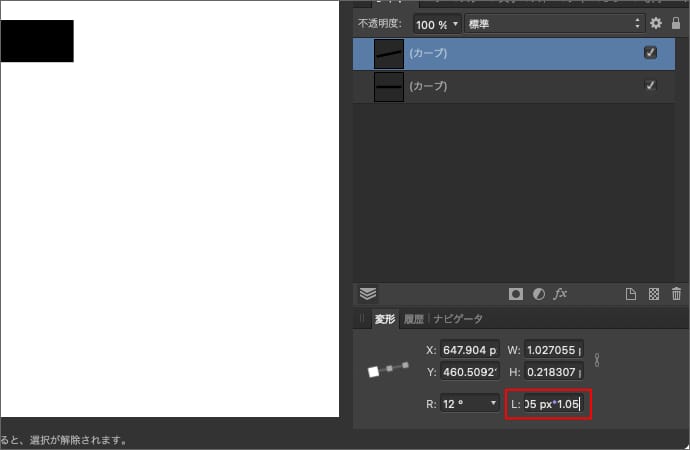Add a mask layer with the mask icon
This screenshot has height=450, width=690.
tap(516, 294)
